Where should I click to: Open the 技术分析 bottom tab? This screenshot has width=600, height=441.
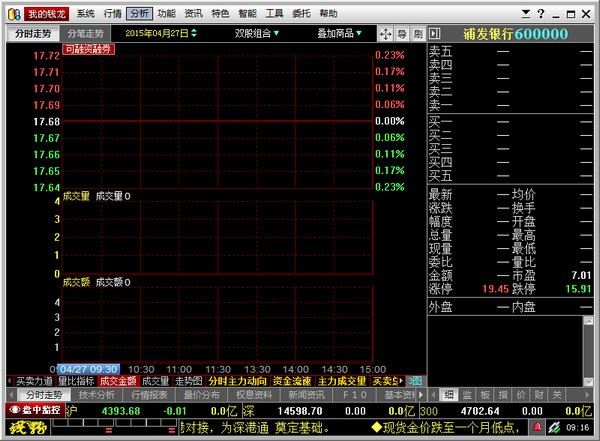(98, 395)
